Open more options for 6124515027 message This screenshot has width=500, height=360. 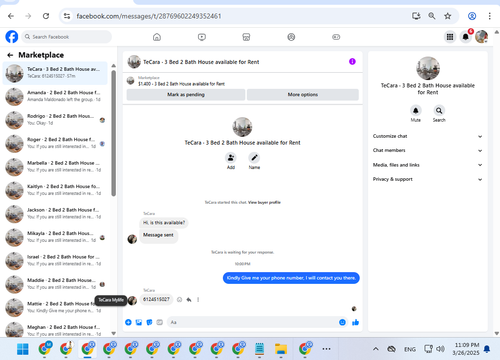point(198,300)
